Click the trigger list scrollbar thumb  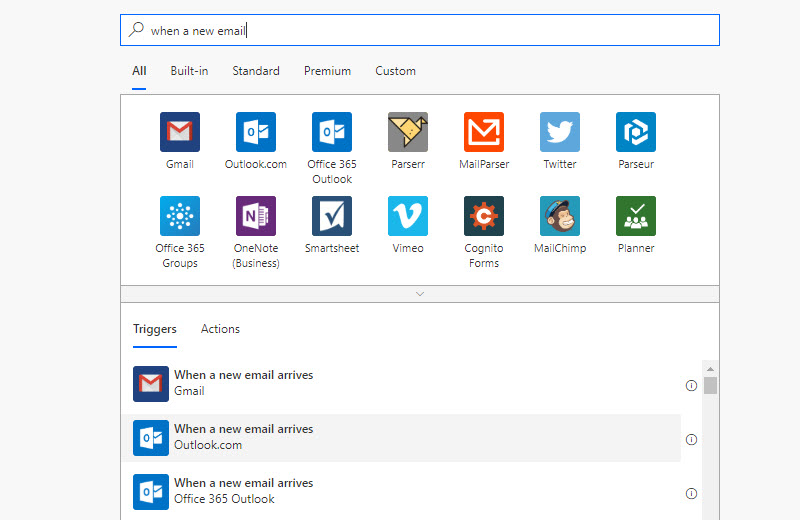tap(710, 385)
